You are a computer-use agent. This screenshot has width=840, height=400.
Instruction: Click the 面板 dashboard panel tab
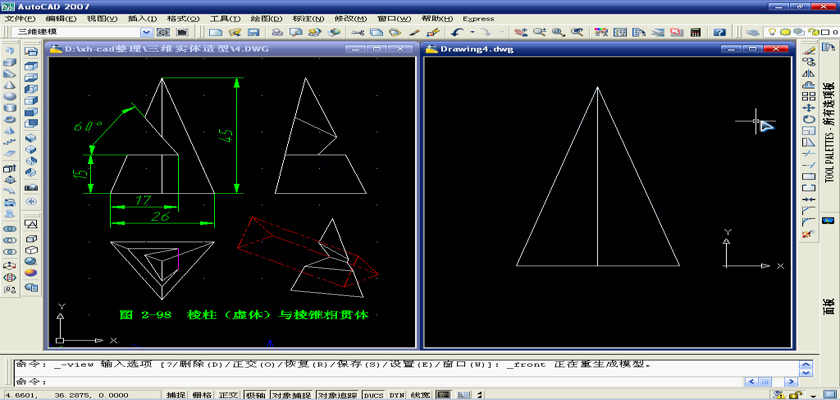tap(827, 307)
